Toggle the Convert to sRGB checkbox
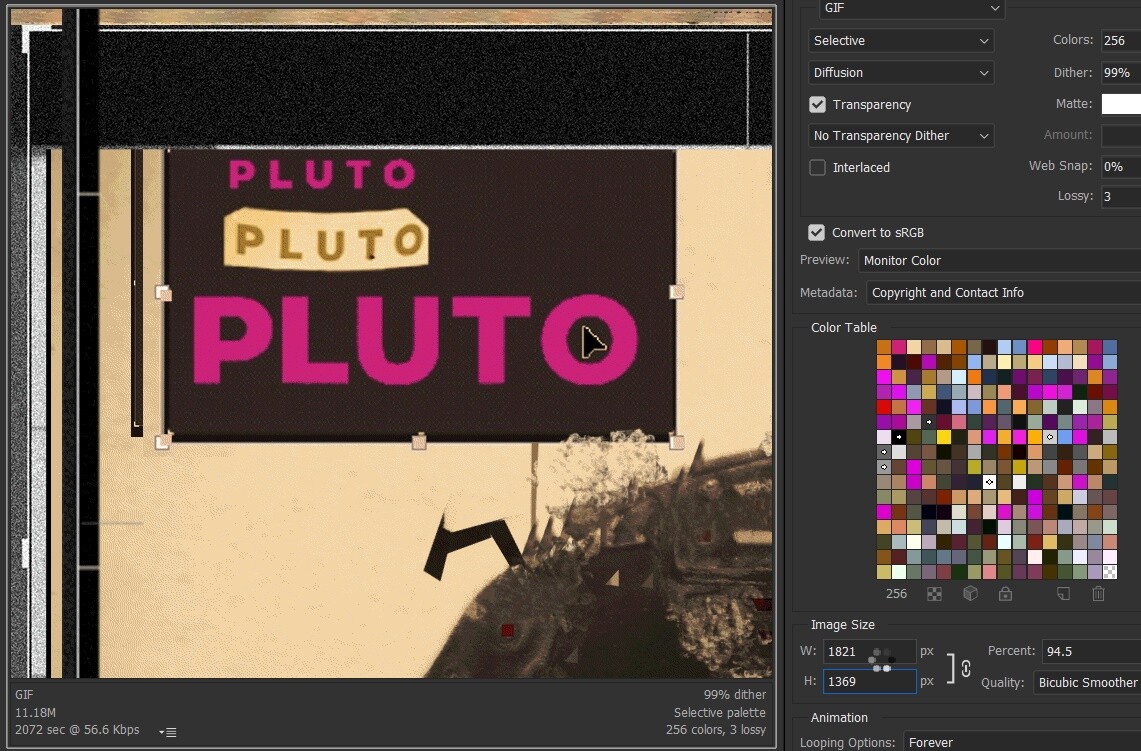 [816, 232]
